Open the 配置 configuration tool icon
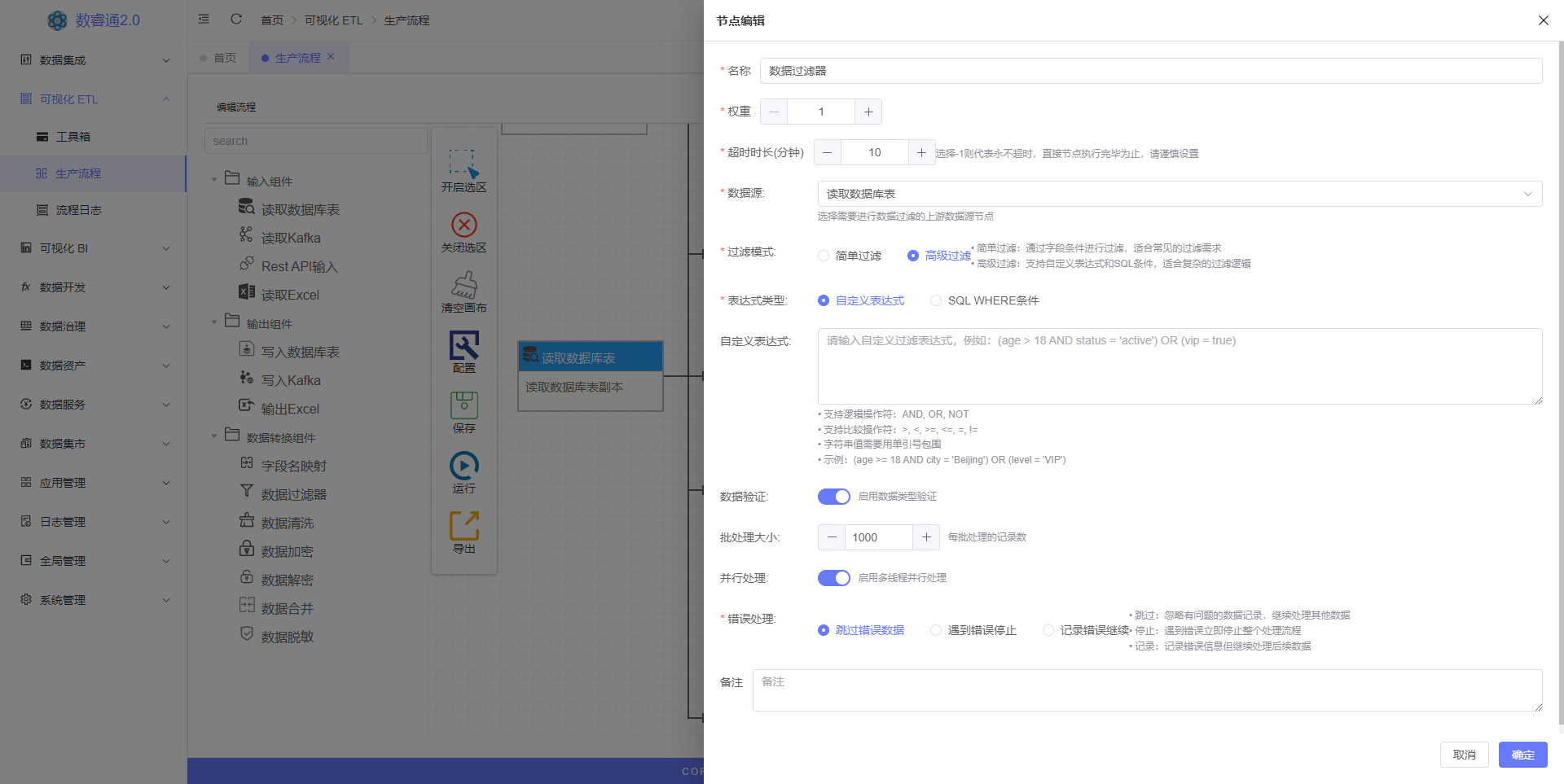This screenshot has width=1564, height=784. point(463,345)
